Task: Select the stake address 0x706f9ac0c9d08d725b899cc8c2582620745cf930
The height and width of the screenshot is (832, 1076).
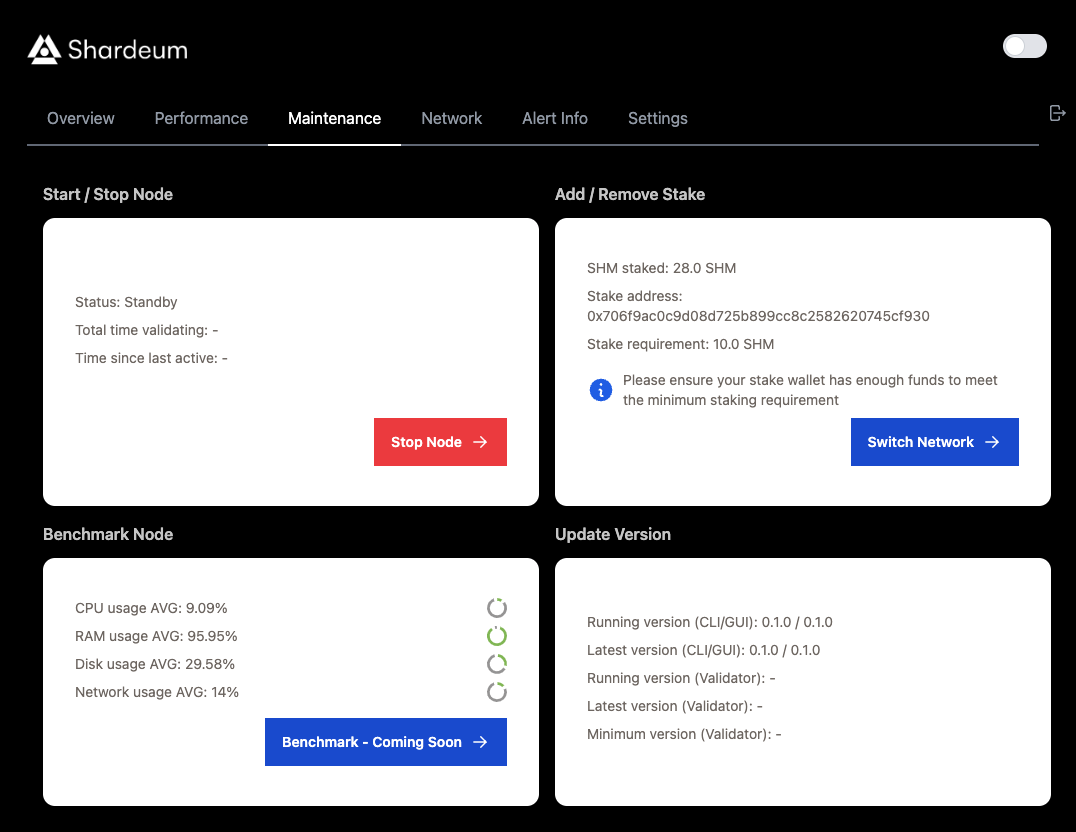Action: [x=758, y=316]
